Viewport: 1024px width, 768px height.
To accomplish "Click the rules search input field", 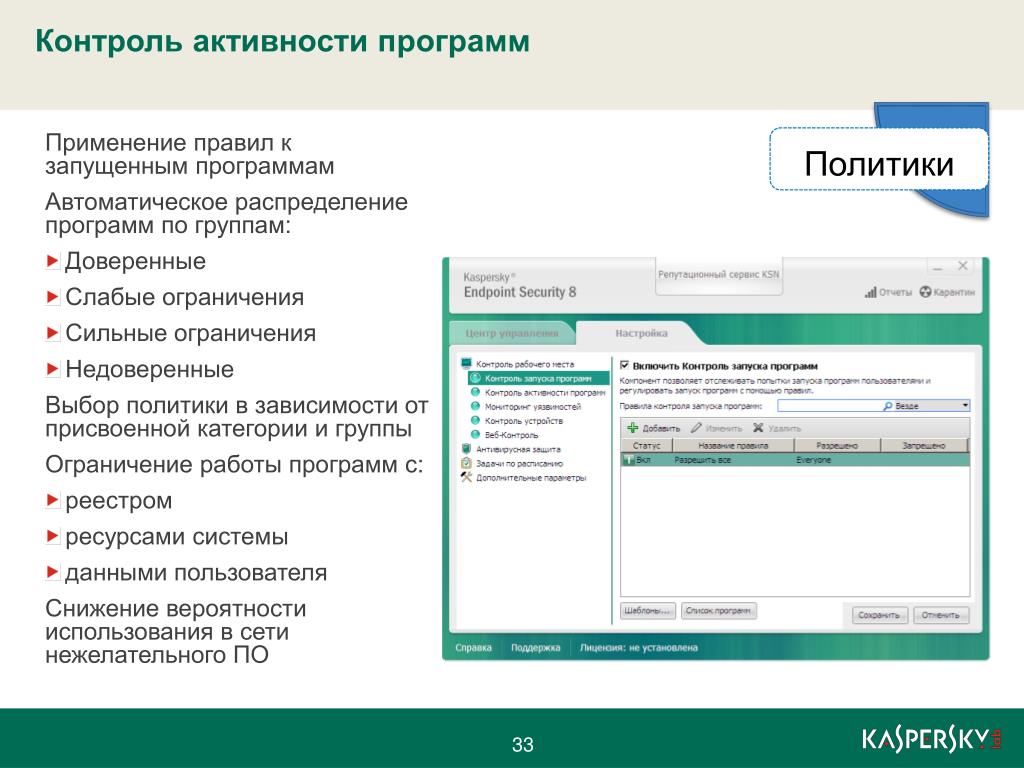I will coord(829,406).
